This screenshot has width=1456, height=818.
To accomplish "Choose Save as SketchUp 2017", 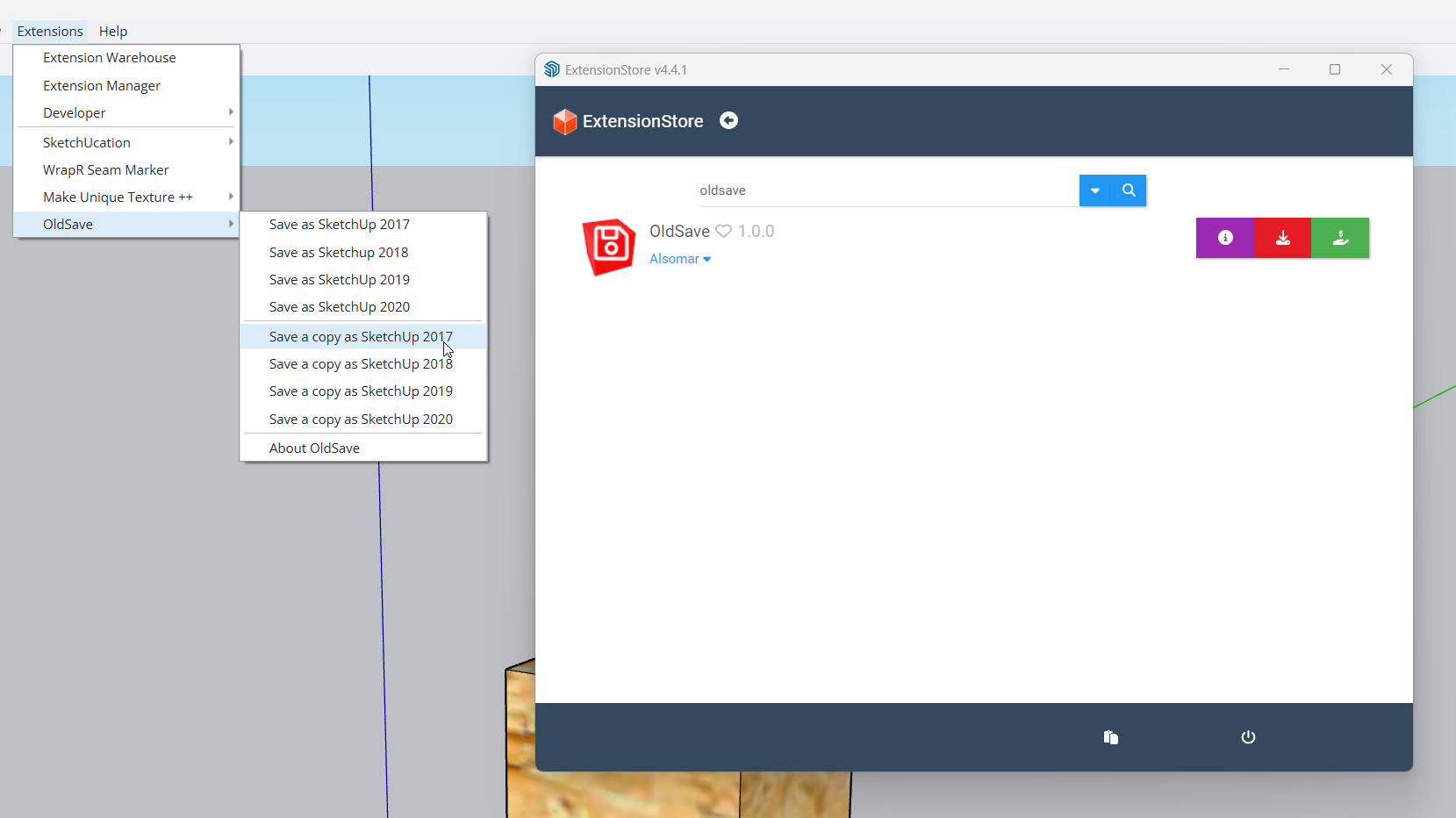I will coord(363,225).
